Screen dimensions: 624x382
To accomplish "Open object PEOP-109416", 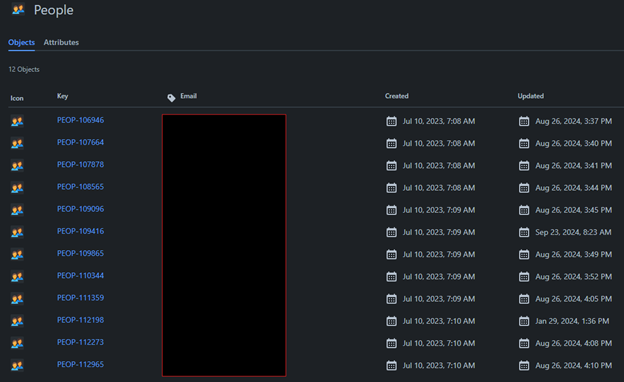I will click(x=80, y=231).
